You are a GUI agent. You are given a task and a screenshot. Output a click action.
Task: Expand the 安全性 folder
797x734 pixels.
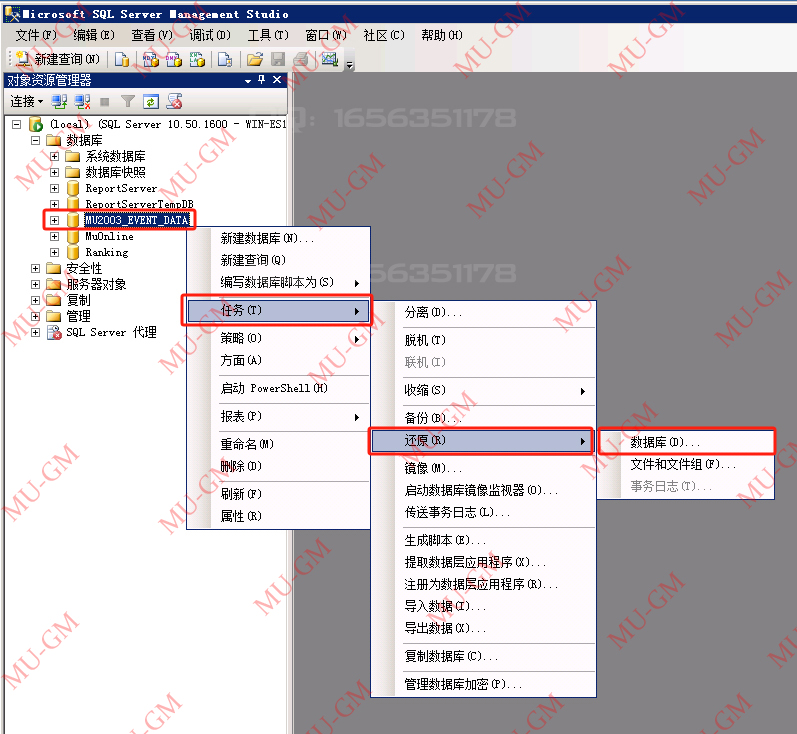click(35, 268)
